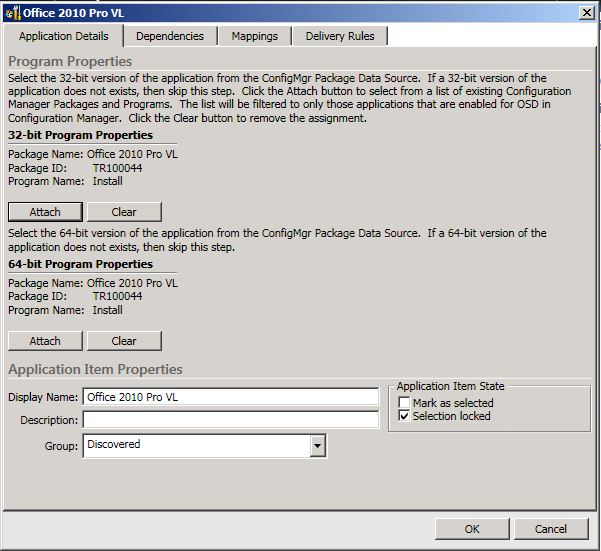Click the 32-bit Program Properties heading

click(x=80, y=135)
